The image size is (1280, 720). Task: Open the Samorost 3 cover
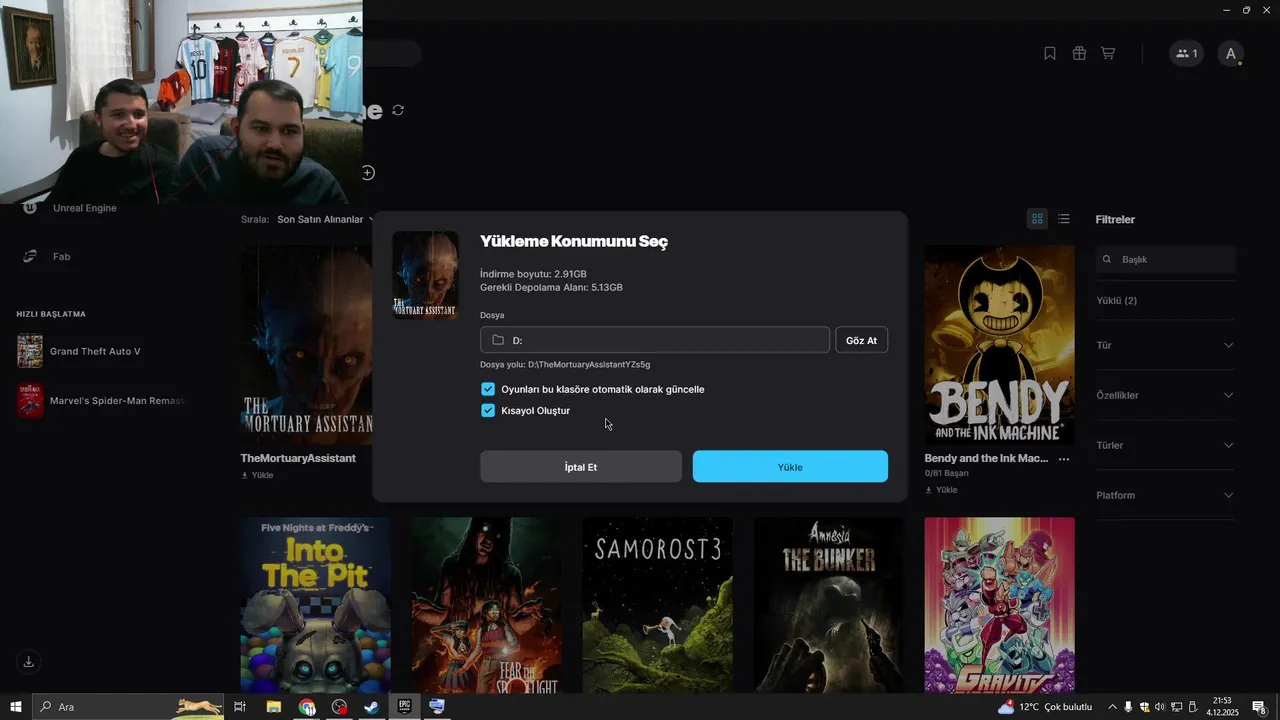[657, 605]
